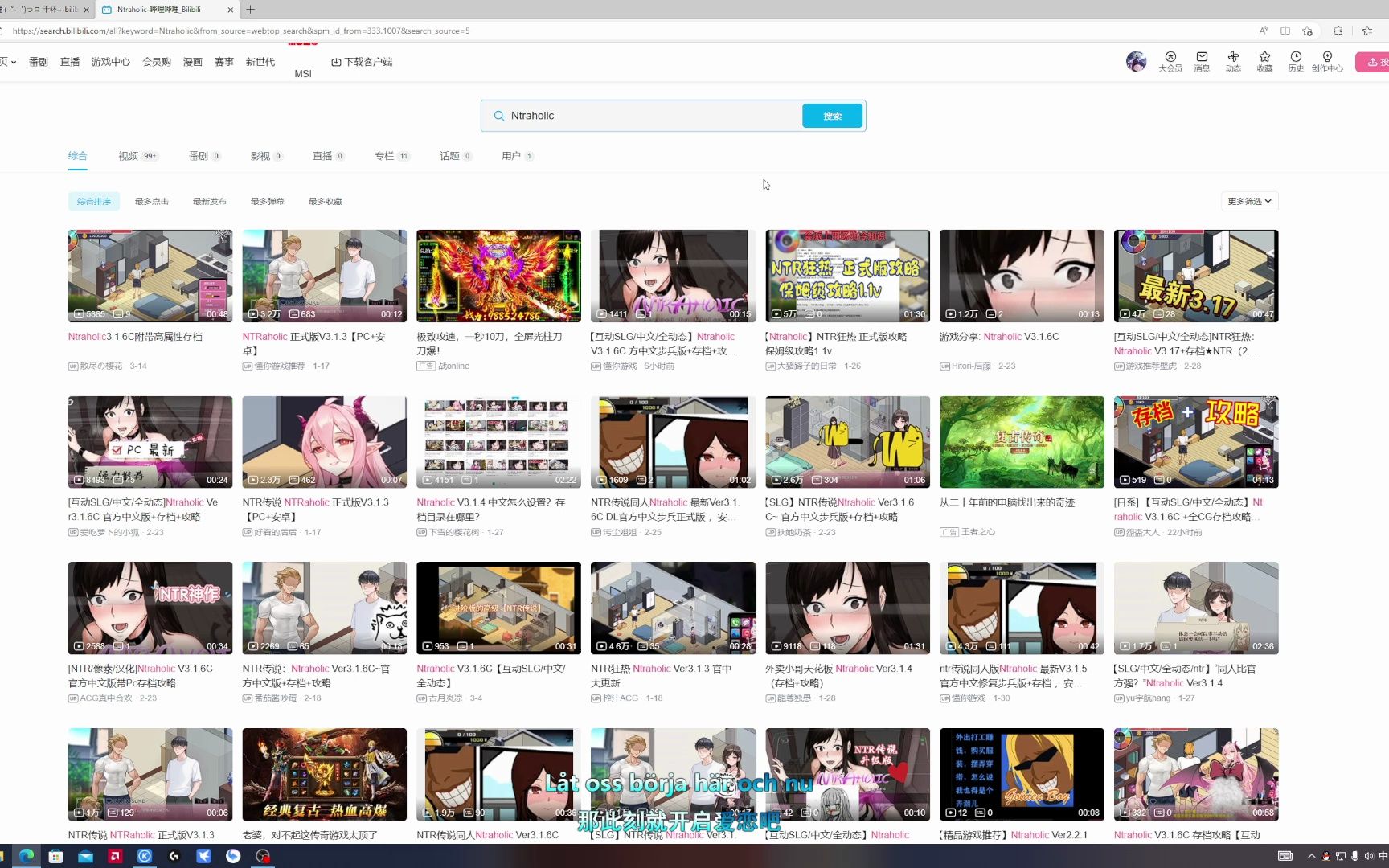Select the 综合排序 sort option
Screen dimensions: 1389x868
point(94,201)
